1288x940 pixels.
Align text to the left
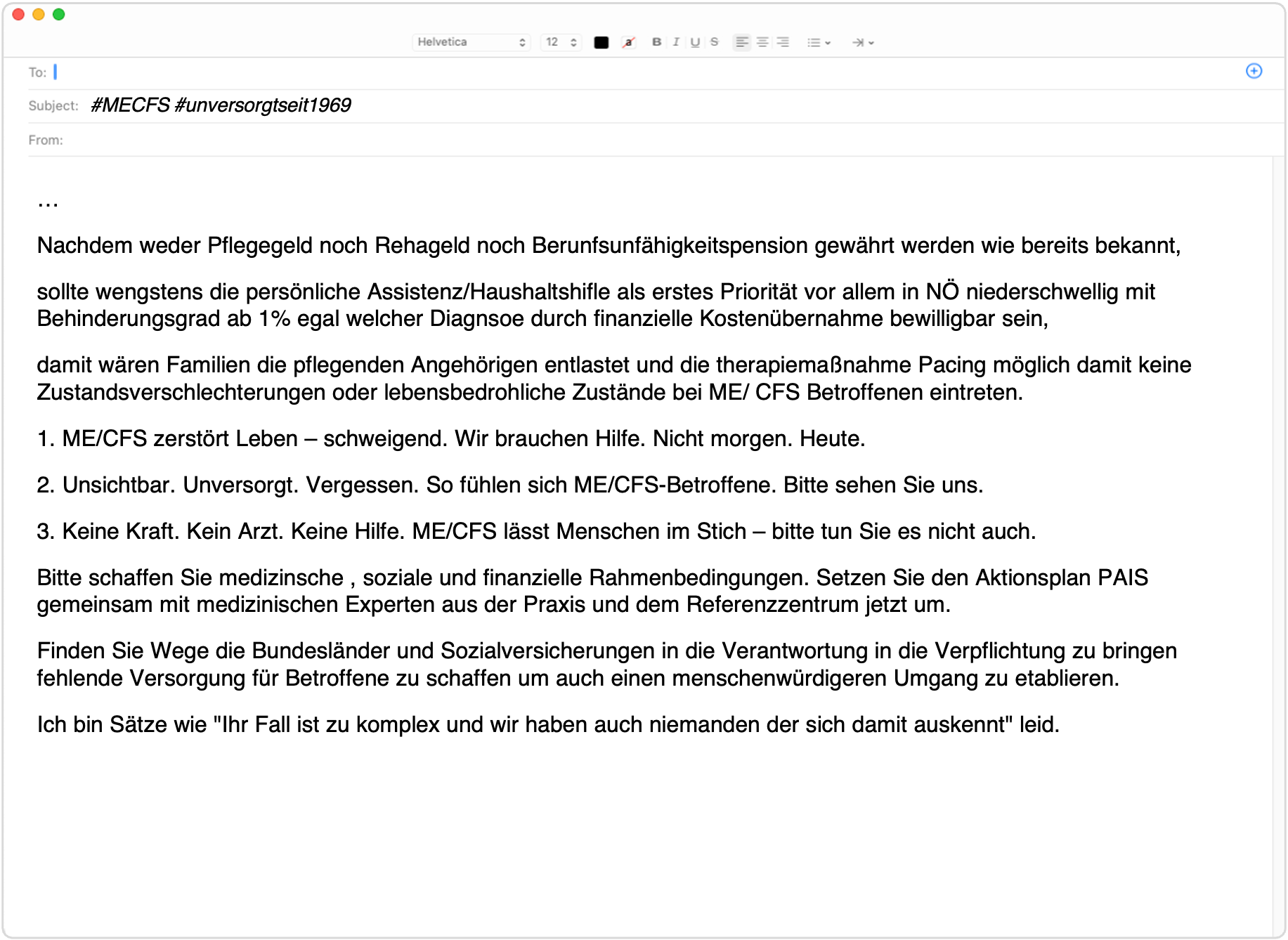click(x=742, y=42)
